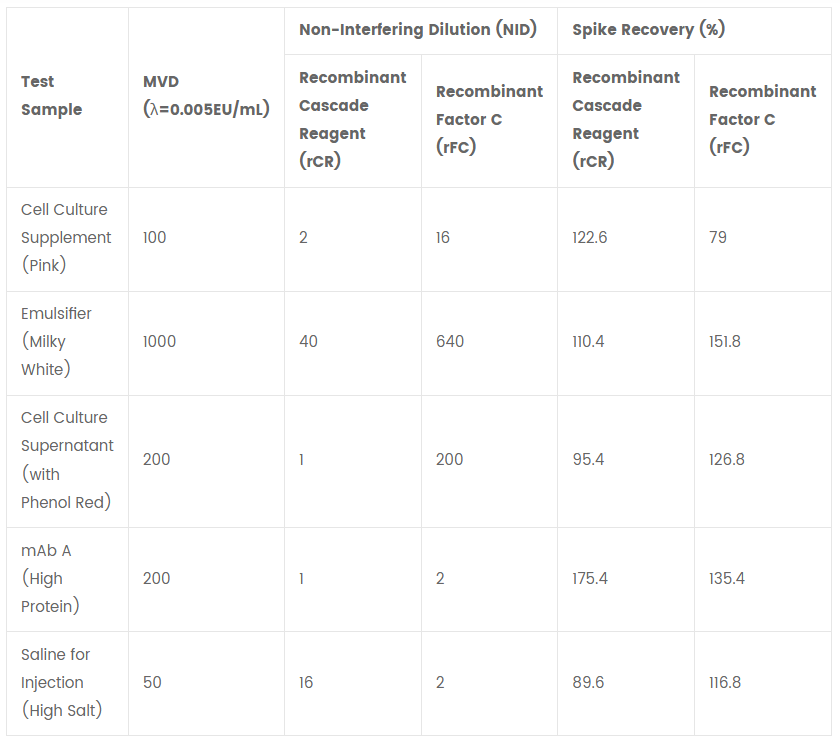Click the Emulsifier (Milky White) cell

pyautogui.click(x=56, y=341)
